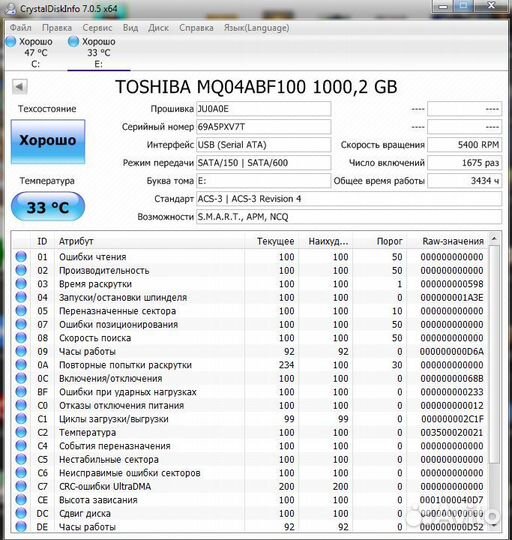This screenshot has height=540, width=512.
Task: Open the Правка menu
Action: [57, 28]
